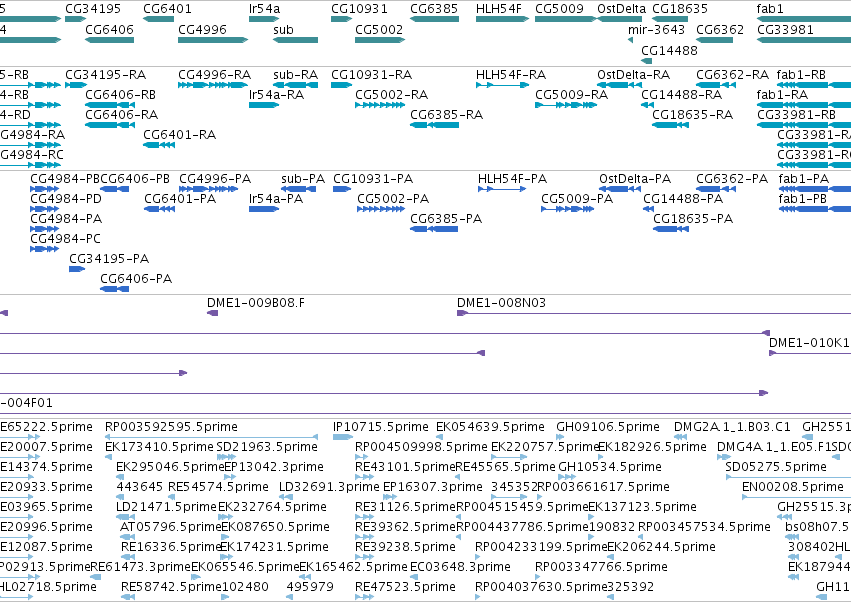Select protein CG5009-PA
This screenshot has width=851, height=602.
click(x=567, y=209)
